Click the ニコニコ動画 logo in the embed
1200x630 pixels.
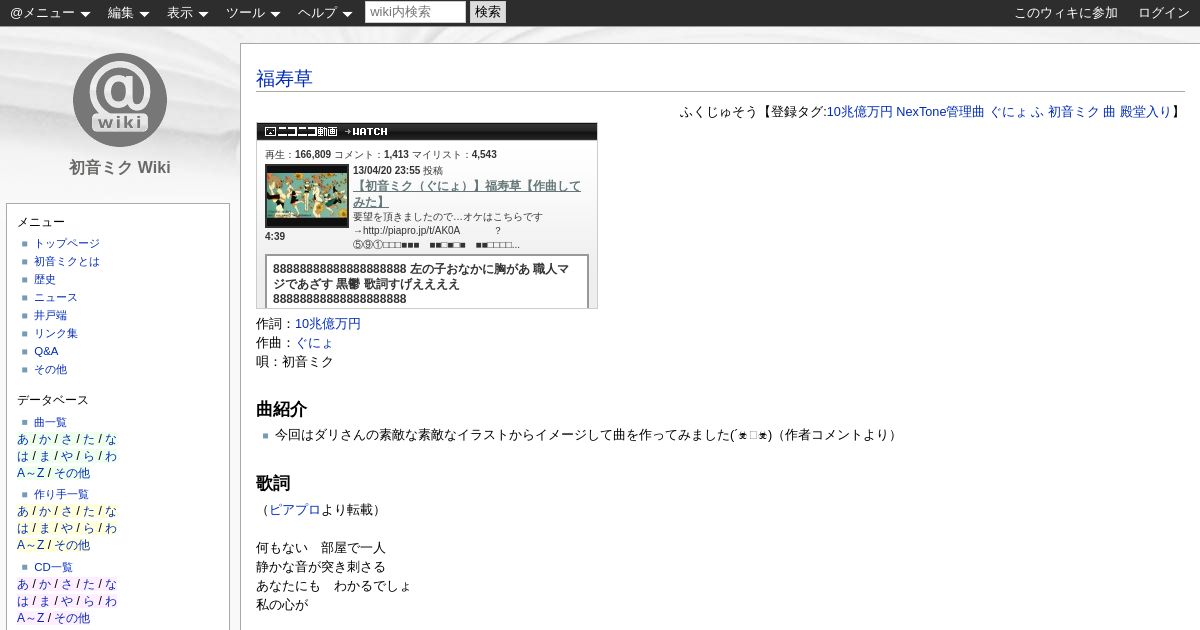coord(301,131)
